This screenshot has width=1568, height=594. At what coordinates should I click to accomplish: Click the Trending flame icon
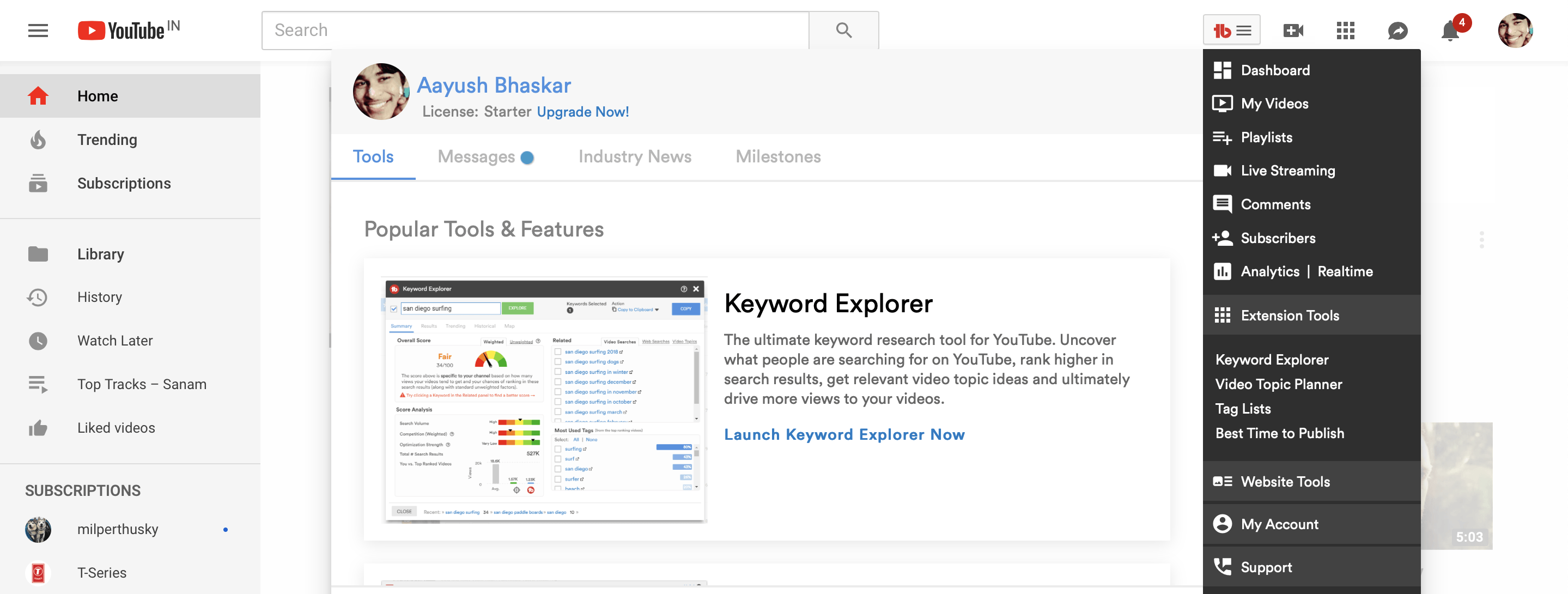coord(38,140)
